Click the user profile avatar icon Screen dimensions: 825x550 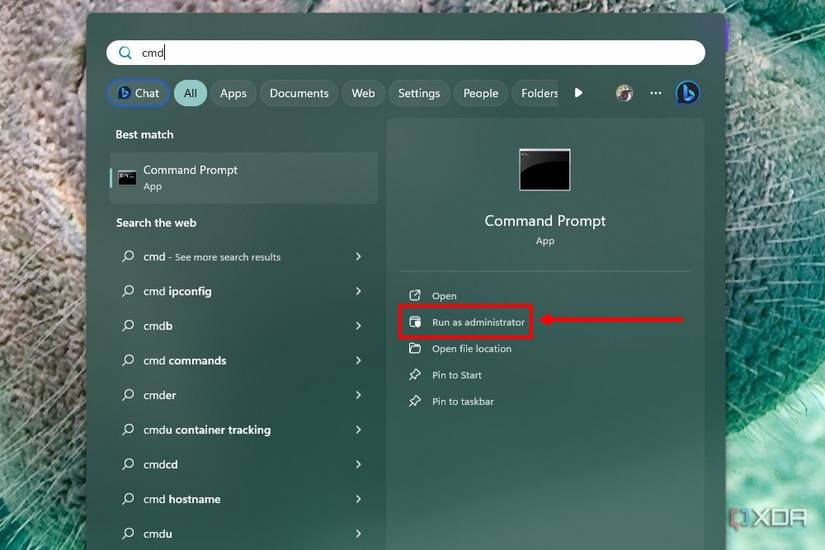(624, 93)
